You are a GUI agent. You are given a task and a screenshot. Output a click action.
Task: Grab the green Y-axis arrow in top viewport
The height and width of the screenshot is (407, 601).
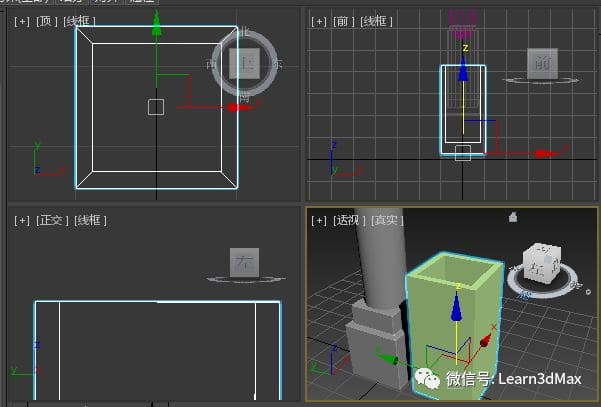point(156,25)
